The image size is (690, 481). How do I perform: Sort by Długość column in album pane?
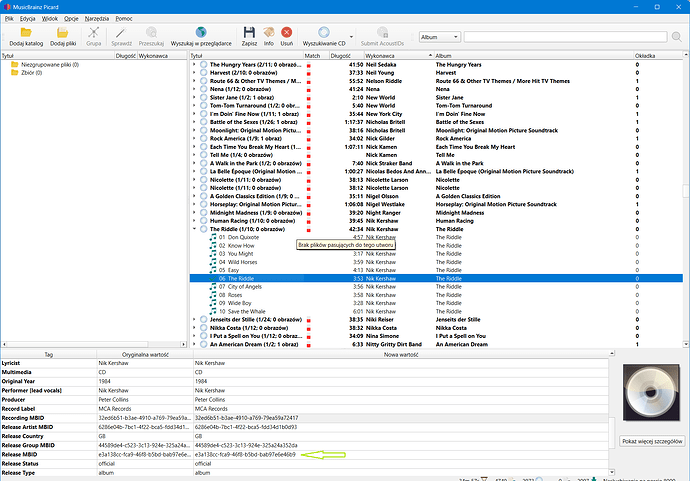click(x=347, y=56)
